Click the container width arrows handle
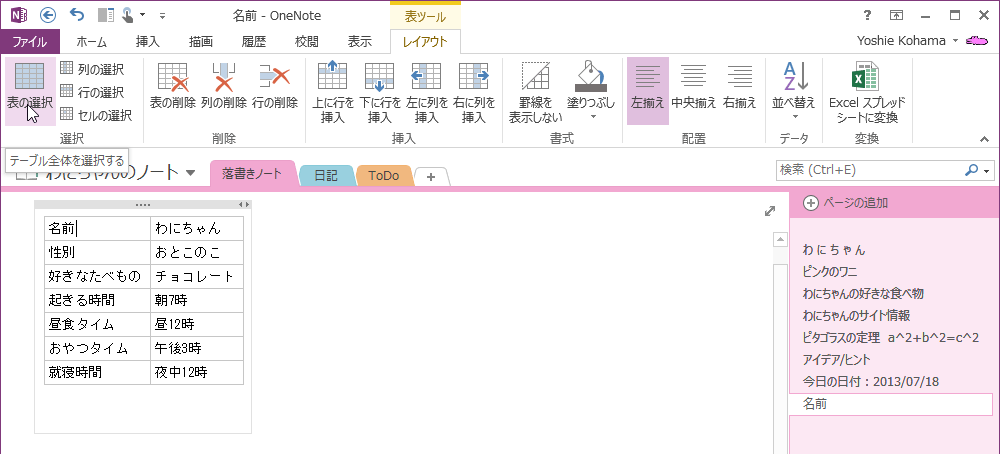The image size is (1000, 454). (x=244, y=205)
